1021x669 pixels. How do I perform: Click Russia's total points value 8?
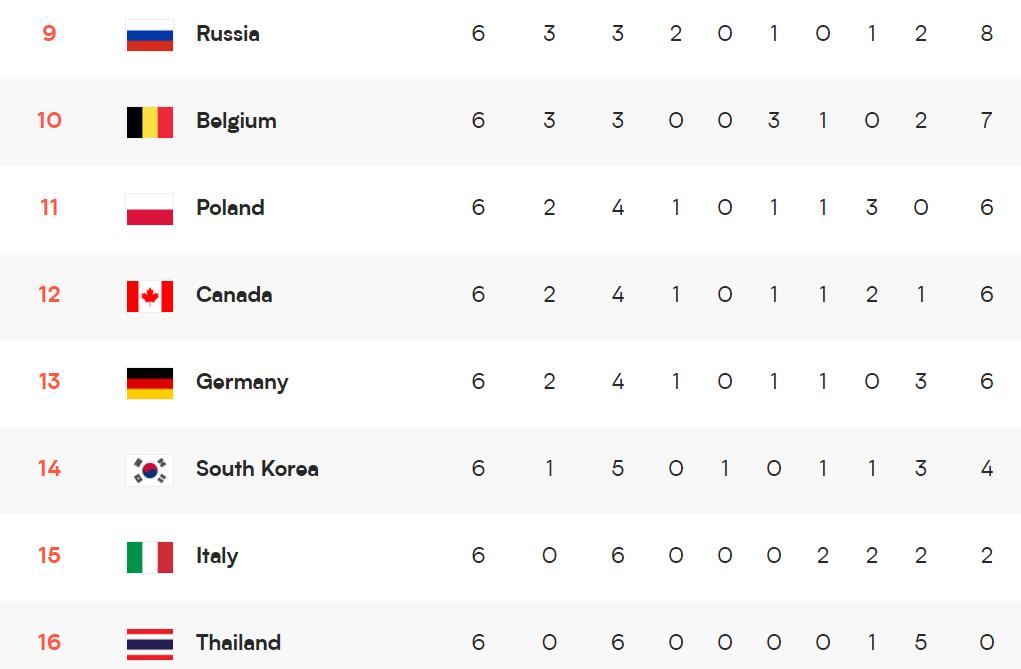click(x=987, y=34)
